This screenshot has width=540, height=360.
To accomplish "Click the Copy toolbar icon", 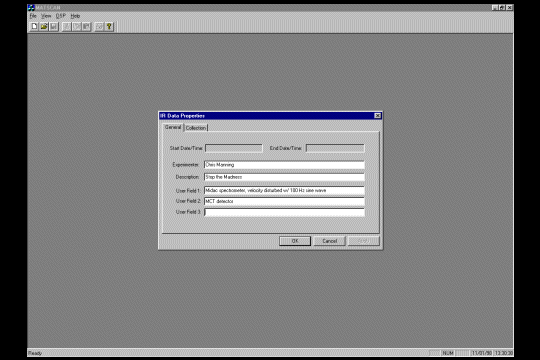I will (x=76, y=27).
